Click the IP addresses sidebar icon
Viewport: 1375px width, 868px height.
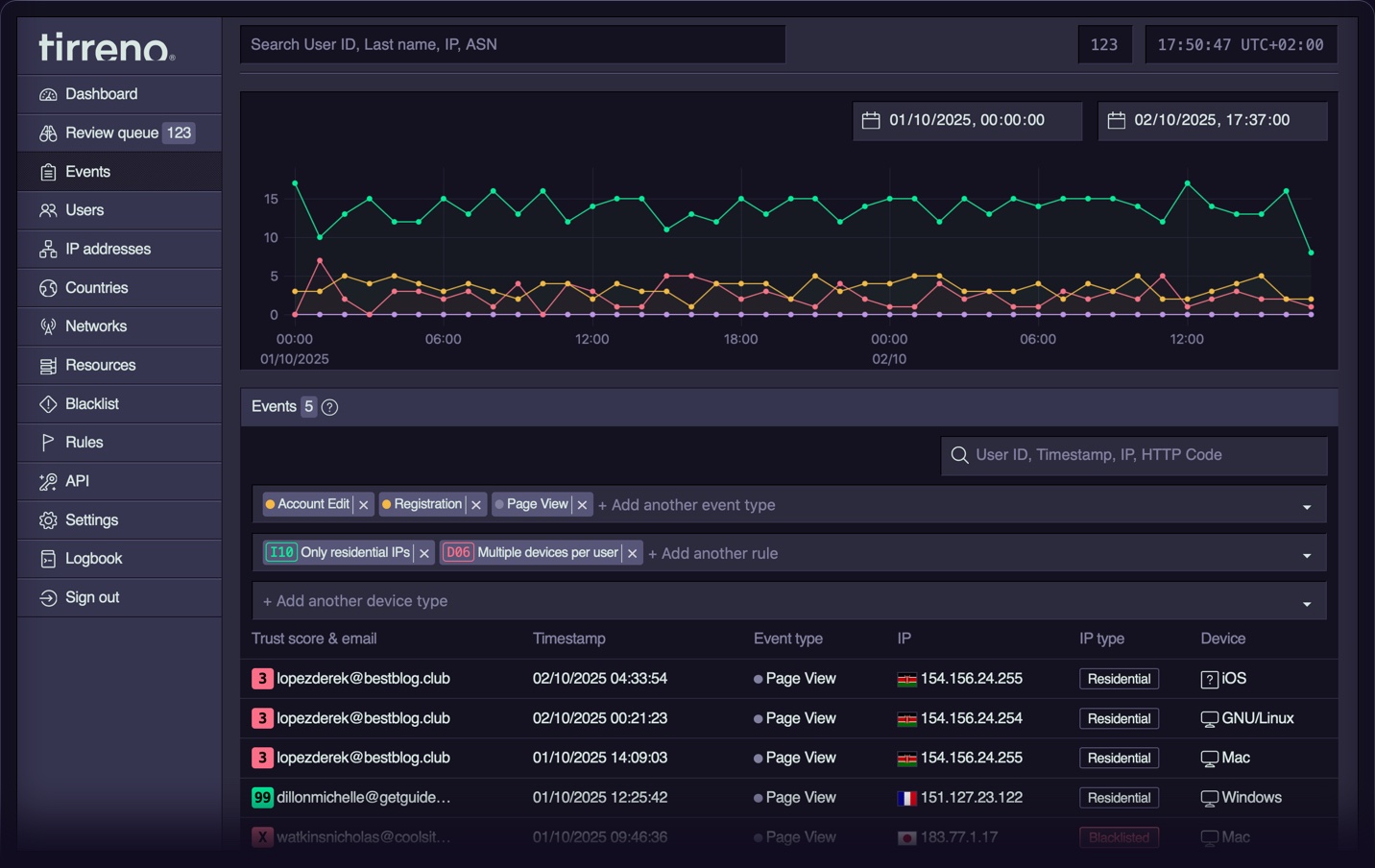(x=48, y=248)
